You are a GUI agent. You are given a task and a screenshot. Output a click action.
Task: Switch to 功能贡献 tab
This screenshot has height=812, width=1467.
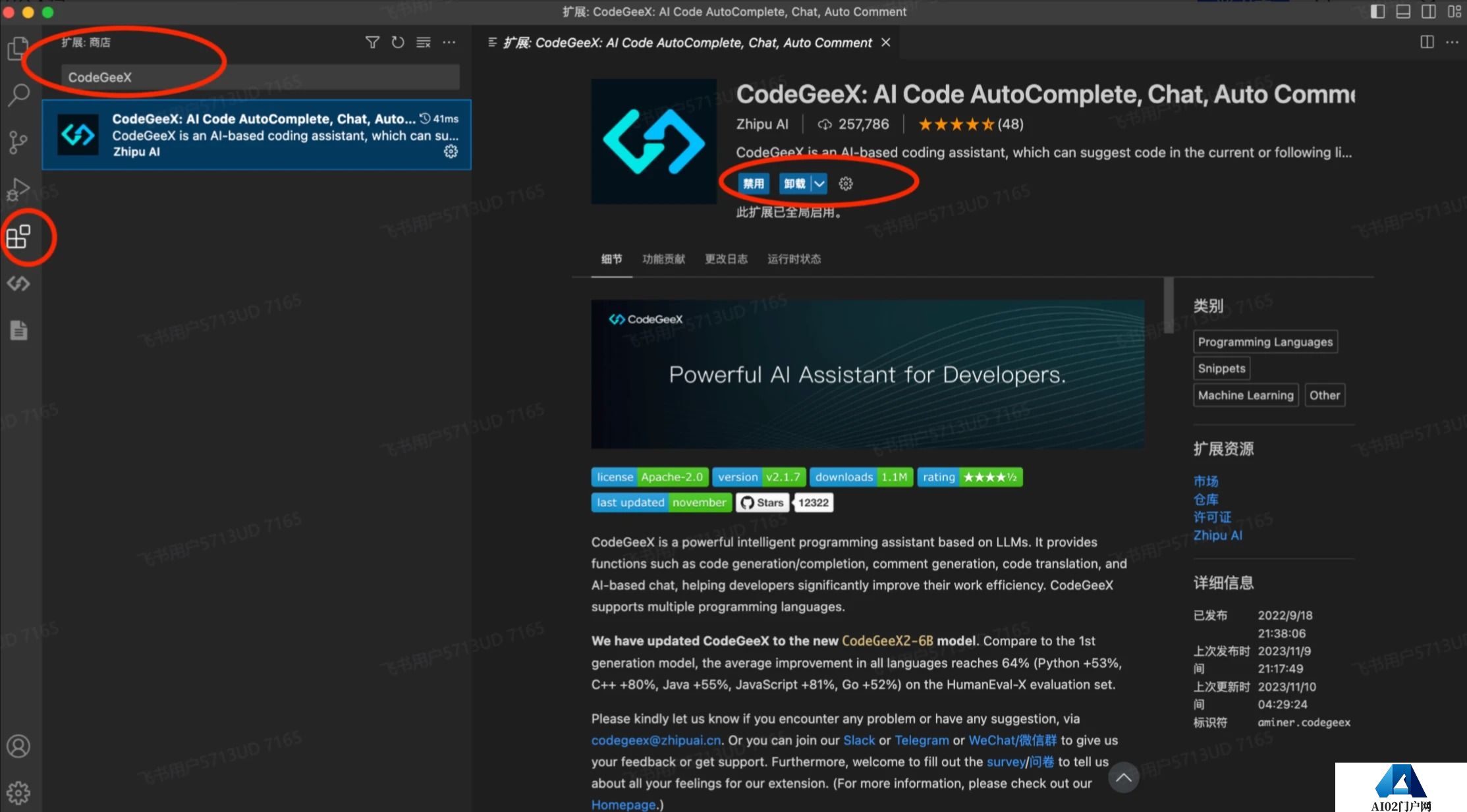coord(664,259)
